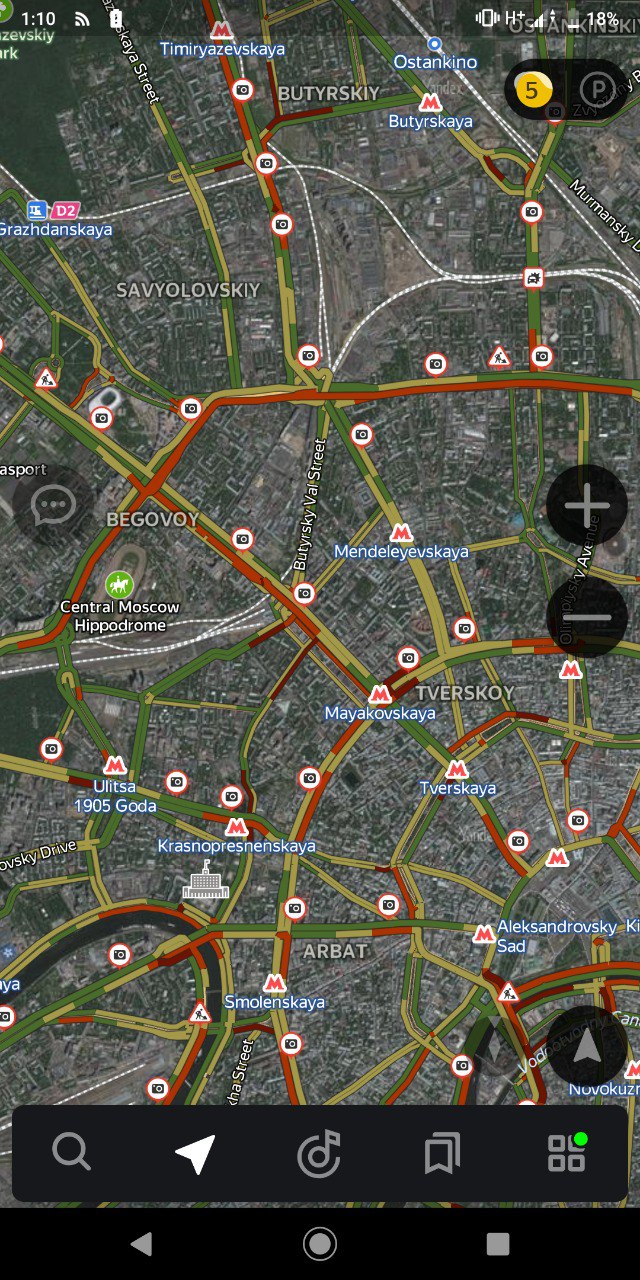
Task: Tap the roadworks sign near Smolenskaya
Action: click(x=200, y=1012)
